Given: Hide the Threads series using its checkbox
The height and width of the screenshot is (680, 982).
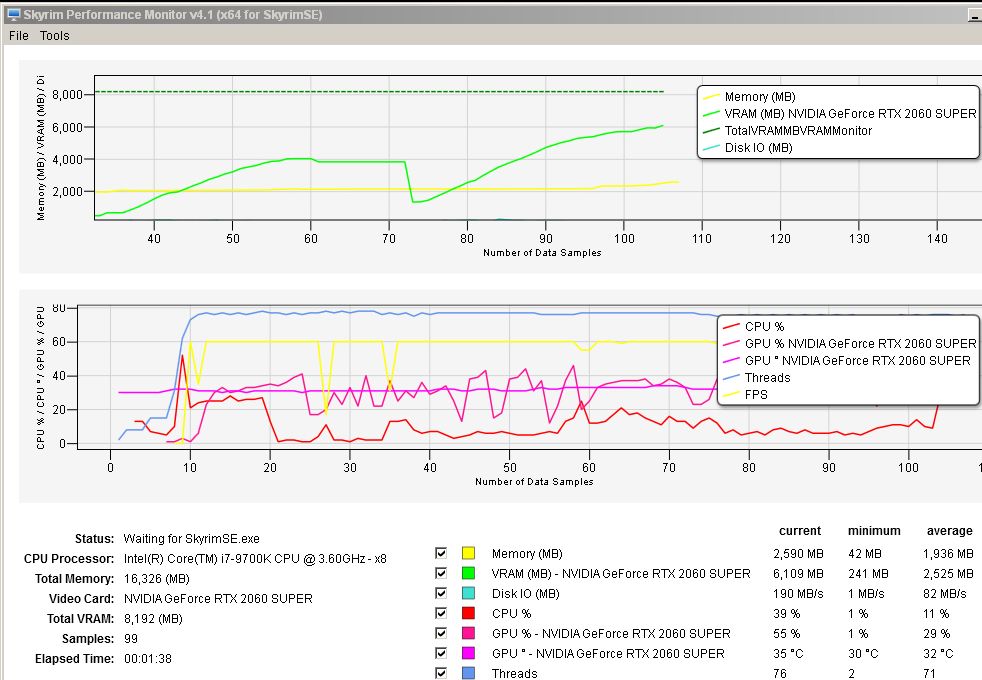Looking at the screenshot, I should pyautogui.click(x=441, y=673).
